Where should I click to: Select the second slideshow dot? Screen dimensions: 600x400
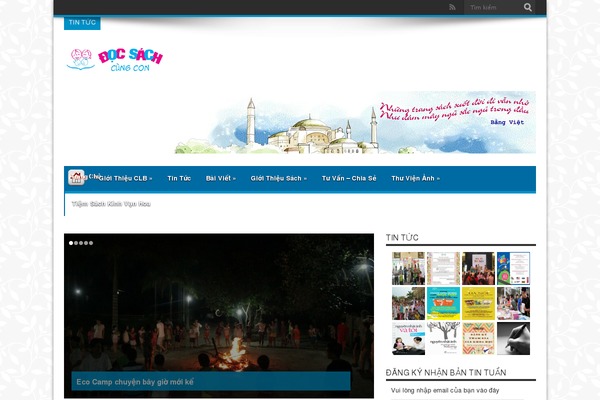click(76, 243)
